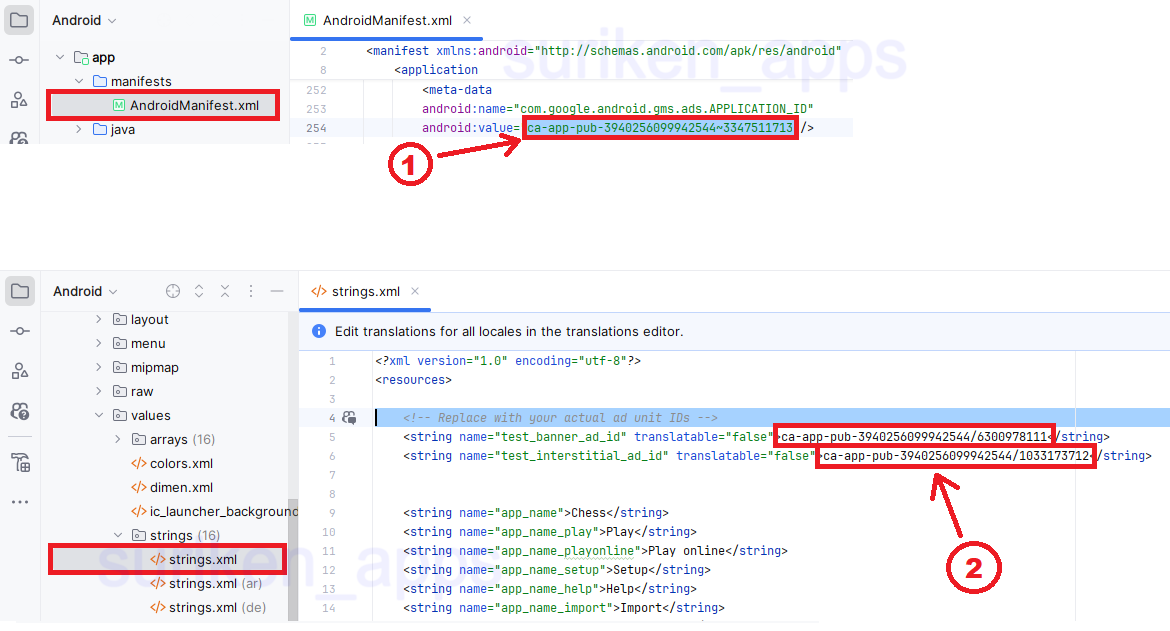Screen dimensions: 1170x631
Task: Expand the mipmap folder
Action: pos(99,367)
